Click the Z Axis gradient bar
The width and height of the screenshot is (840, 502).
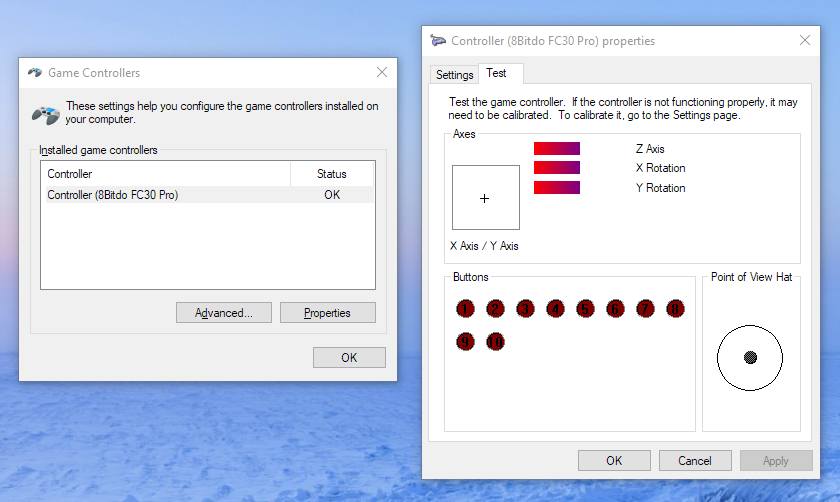557,148
